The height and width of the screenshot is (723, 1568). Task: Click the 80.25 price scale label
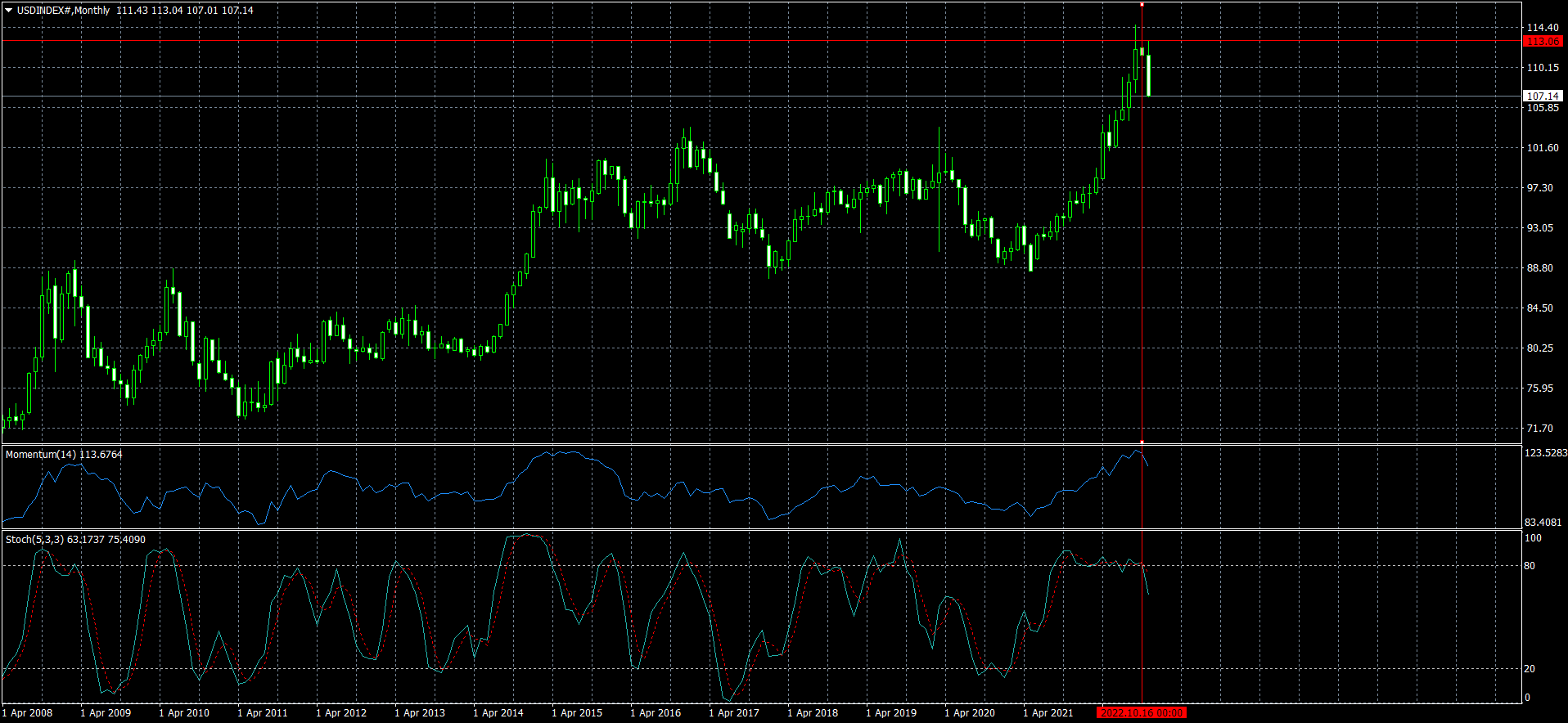click(x=1539, y=348)
